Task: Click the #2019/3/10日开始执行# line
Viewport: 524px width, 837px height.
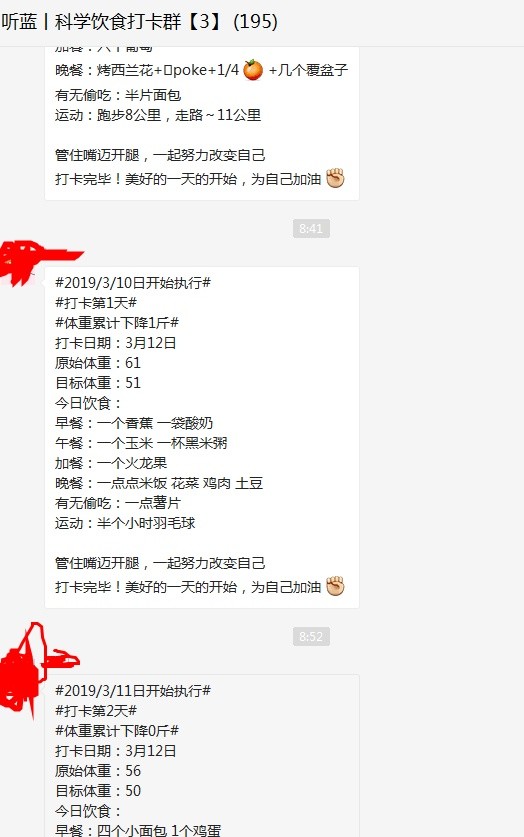Action: pos(133,282)
